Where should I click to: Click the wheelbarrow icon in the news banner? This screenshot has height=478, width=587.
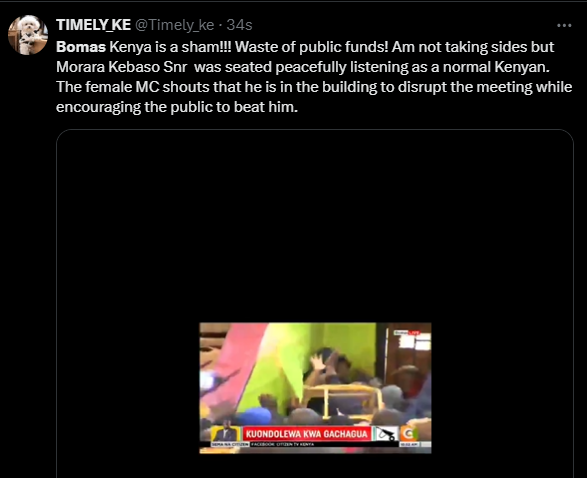(386, 434)
